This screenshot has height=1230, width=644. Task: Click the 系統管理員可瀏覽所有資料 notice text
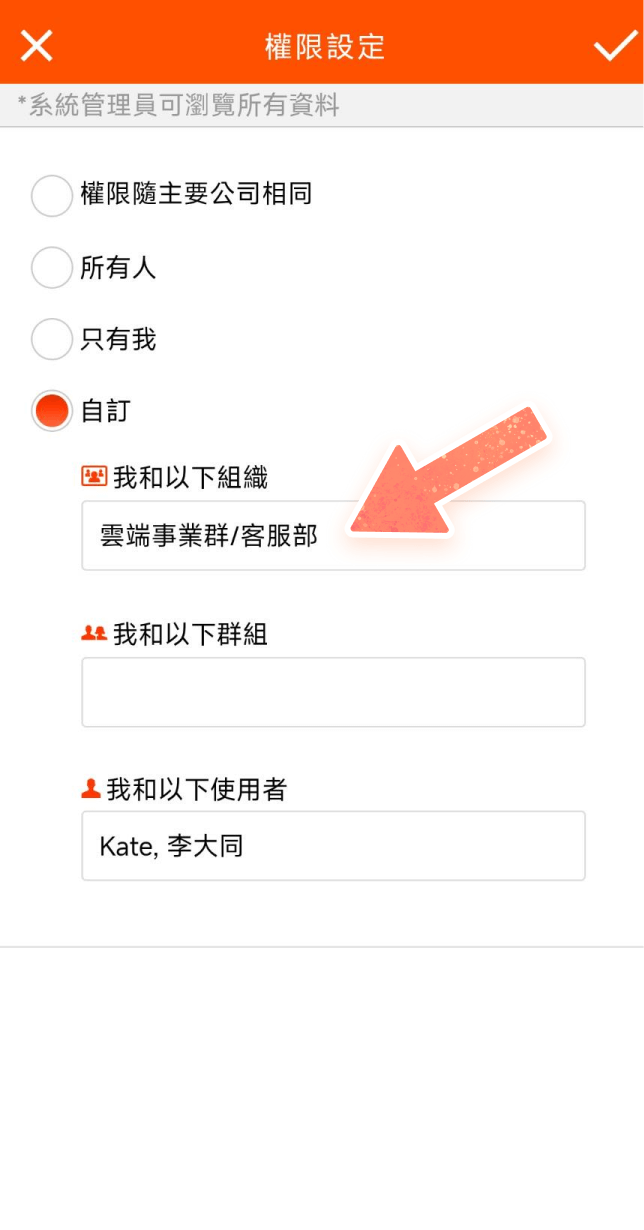click(x=179, y=105)
